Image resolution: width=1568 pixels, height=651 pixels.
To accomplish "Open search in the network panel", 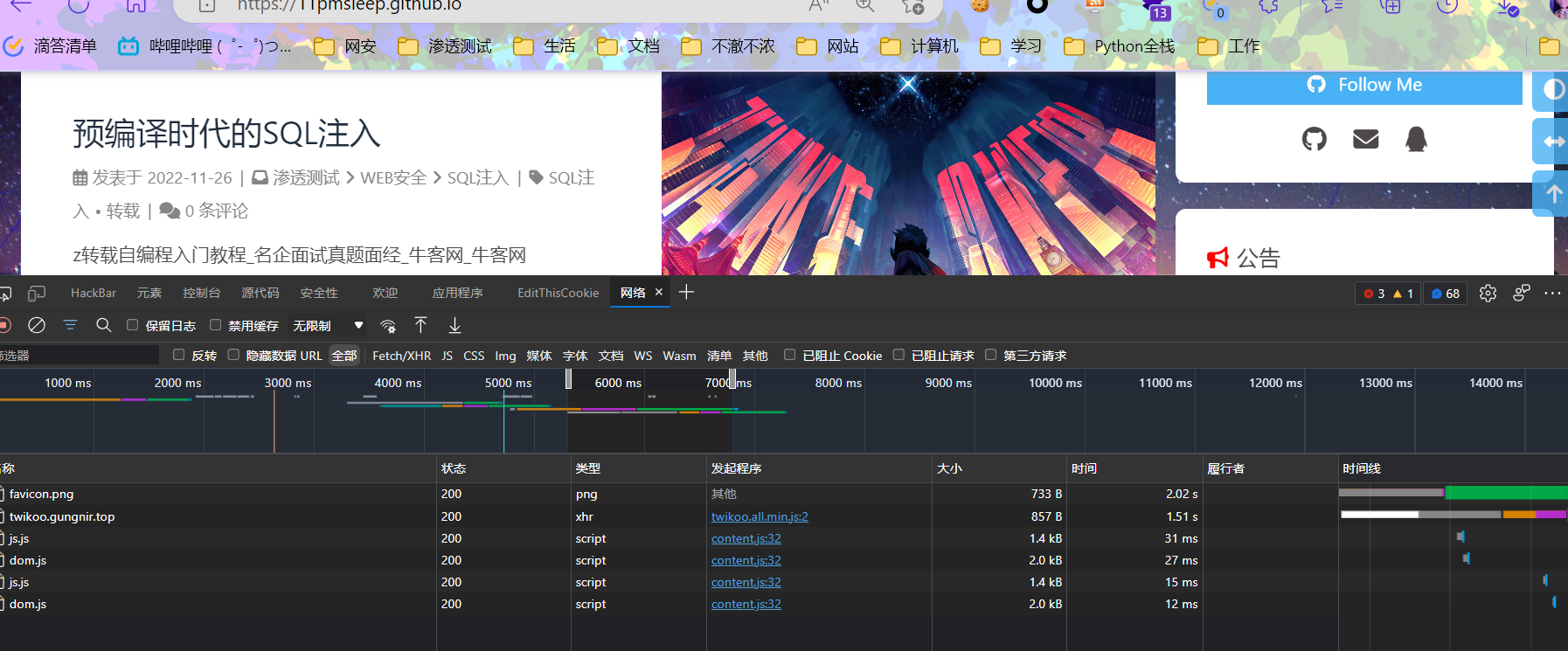I will (103, 325).
